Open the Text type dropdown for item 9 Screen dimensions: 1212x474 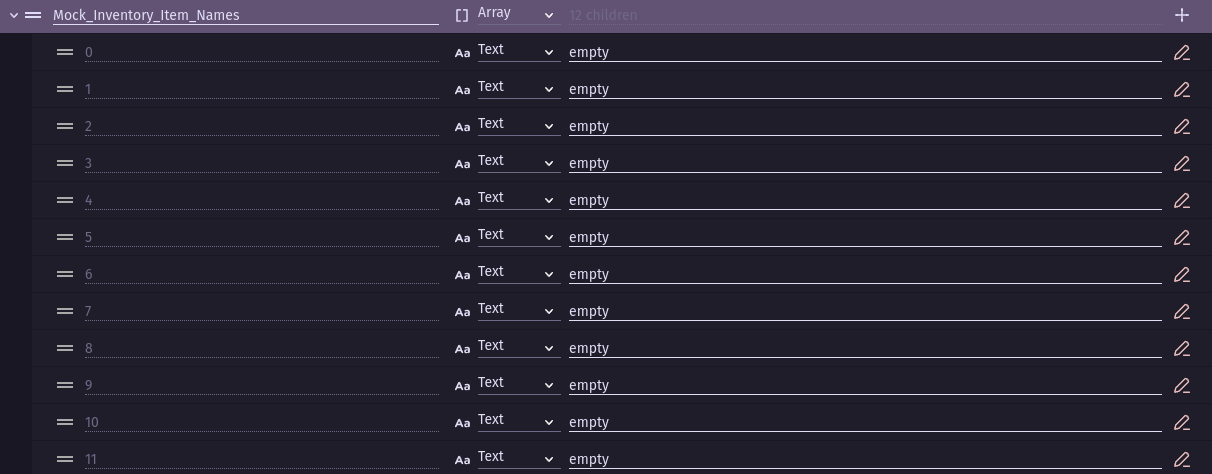point(517,385)
